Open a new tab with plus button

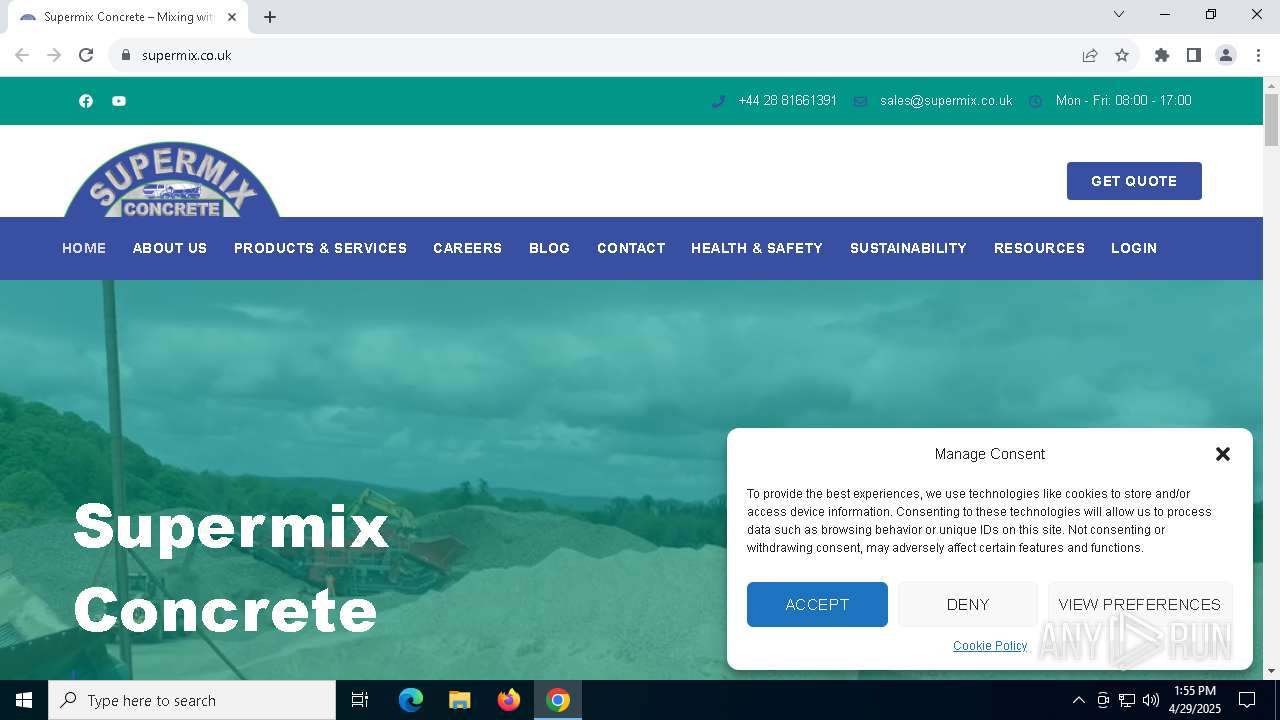tap(270, 17)
